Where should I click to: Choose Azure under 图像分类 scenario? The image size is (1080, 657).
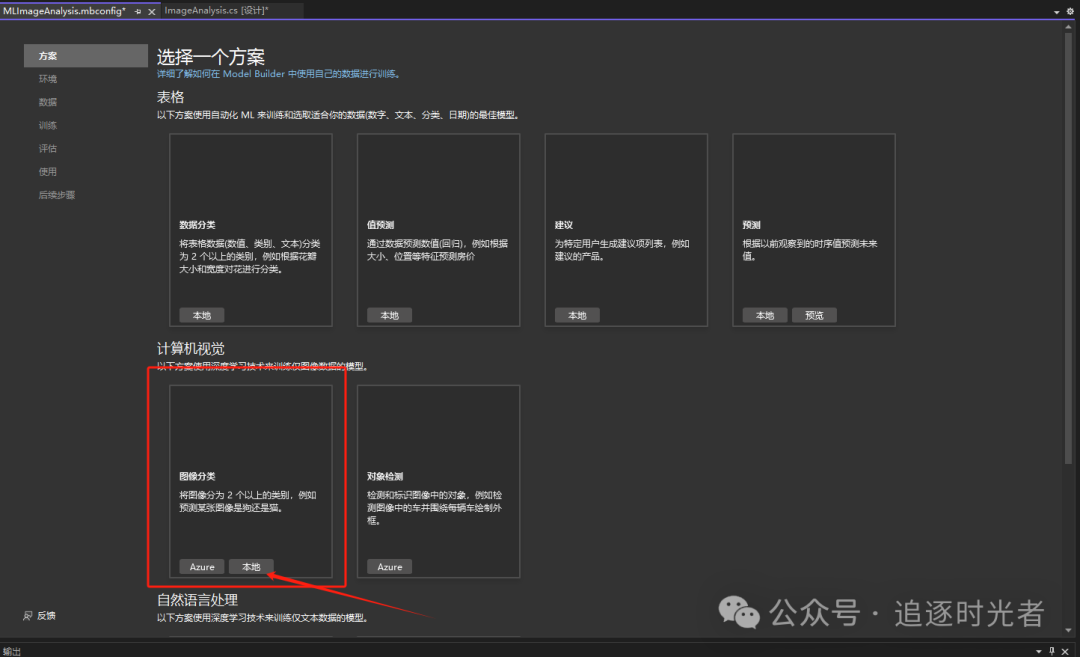(x=202, y=567)
